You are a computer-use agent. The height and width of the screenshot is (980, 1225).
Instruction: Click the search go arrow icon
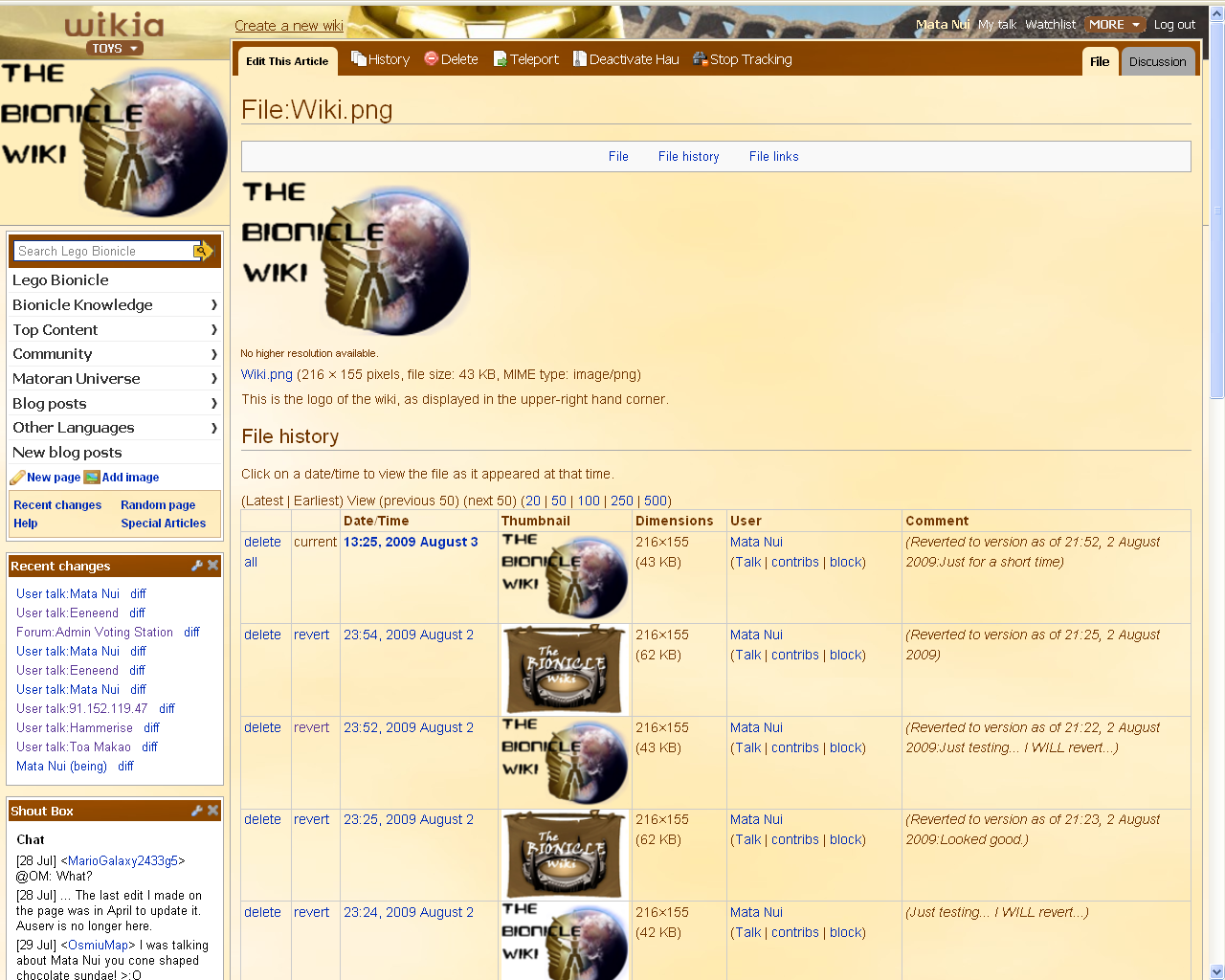203,251
